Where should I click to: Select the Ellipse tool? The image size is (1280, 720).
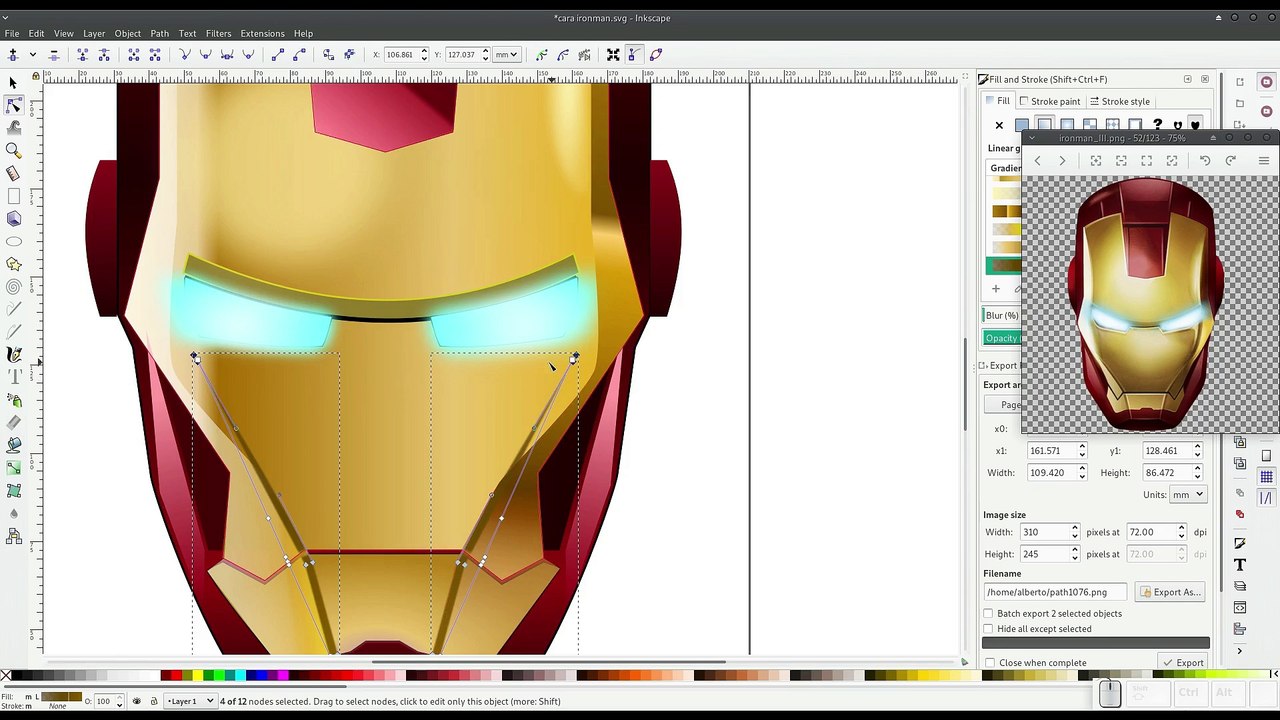click(x=13, y=242)
